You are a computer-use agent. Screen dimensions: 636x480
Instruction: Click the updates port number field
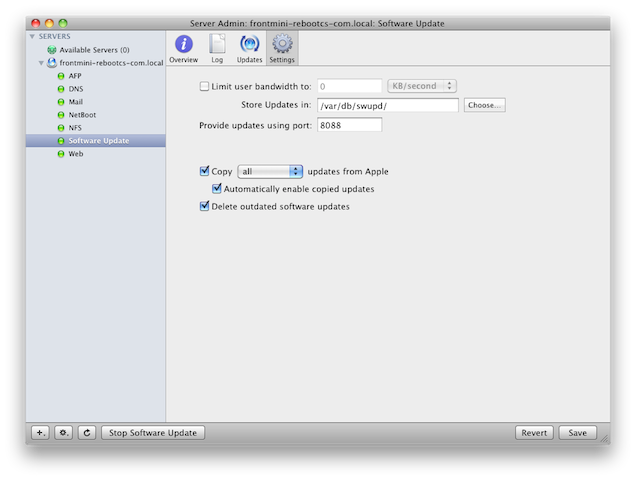pos(349,125)
